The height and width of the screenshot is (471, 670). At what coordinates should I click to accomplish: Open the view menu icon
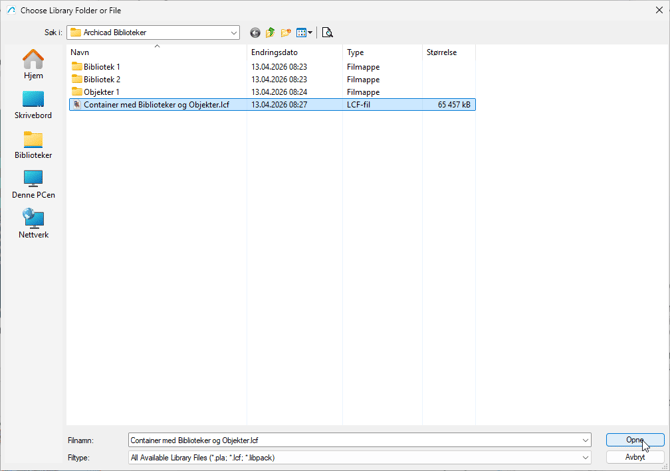(304, 33)
